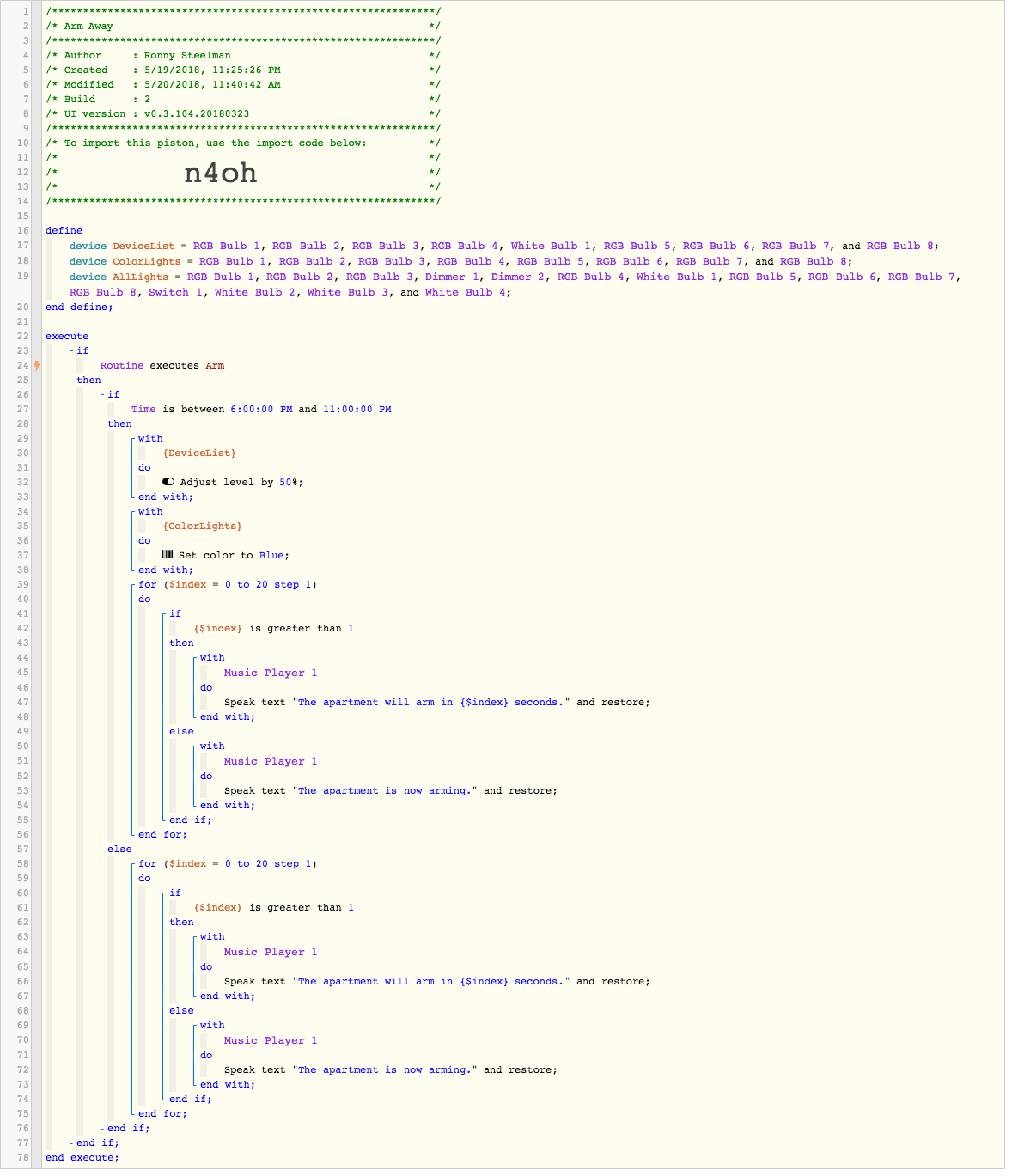Image resolution: width=1012 pixels, height=1176 pixels.
Task: Select the 11:00:00 PM end time
Action: (x=357, y=410)
